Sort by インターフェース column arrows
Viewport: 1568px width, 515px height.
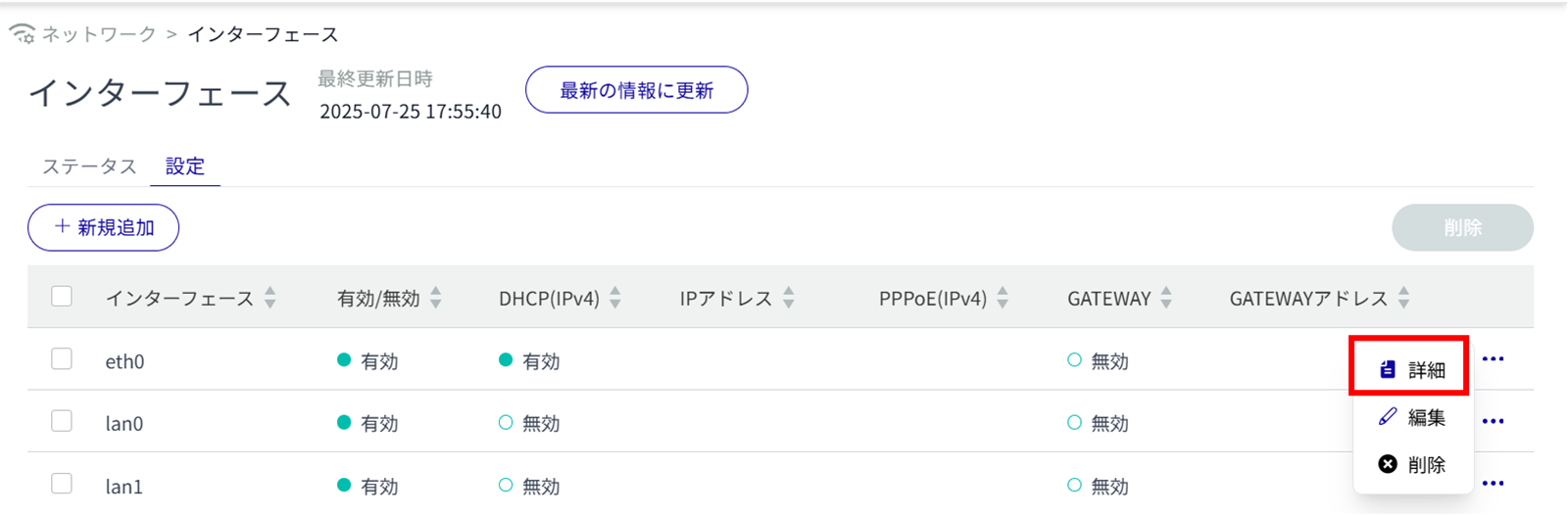(270, 298)
